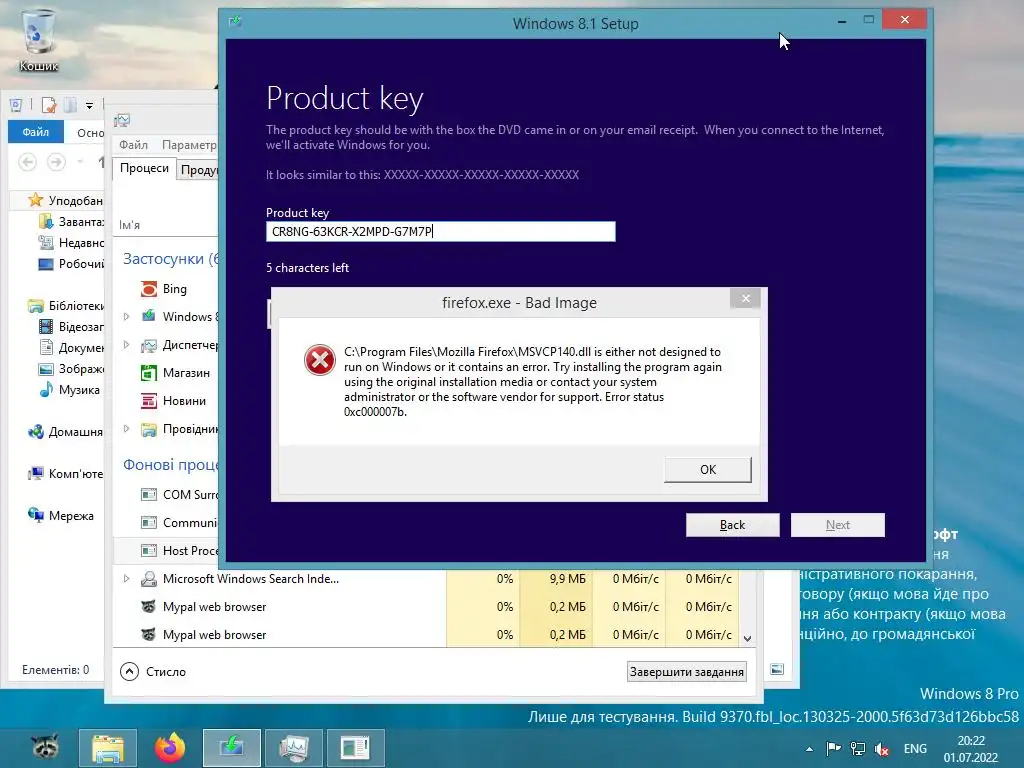
Task: Open Файл menu in Task Manager
Action: (133, 144)
